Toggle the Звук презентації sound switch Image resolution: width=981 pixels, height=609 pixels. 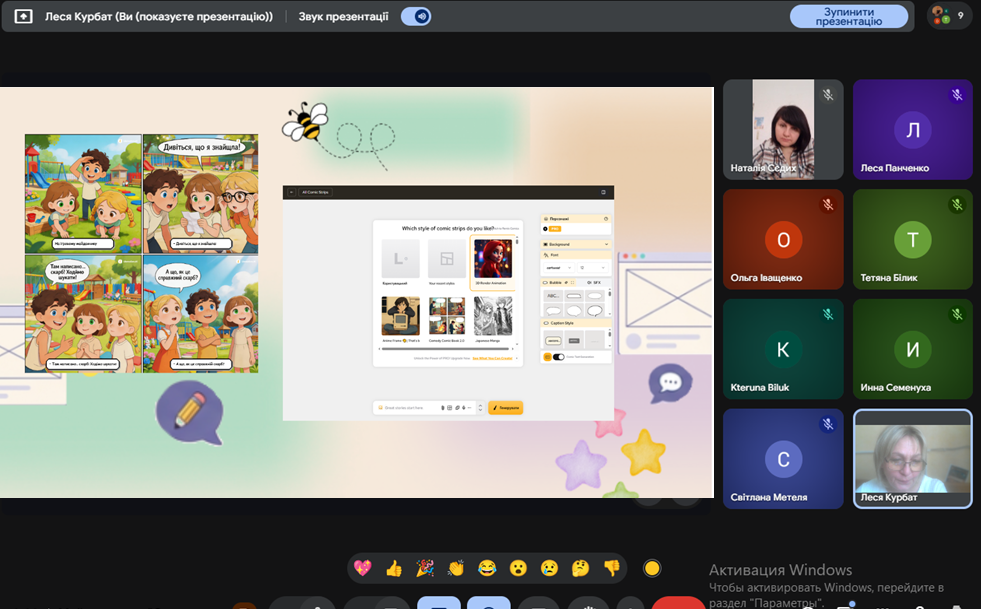click(x=415, y=16)
